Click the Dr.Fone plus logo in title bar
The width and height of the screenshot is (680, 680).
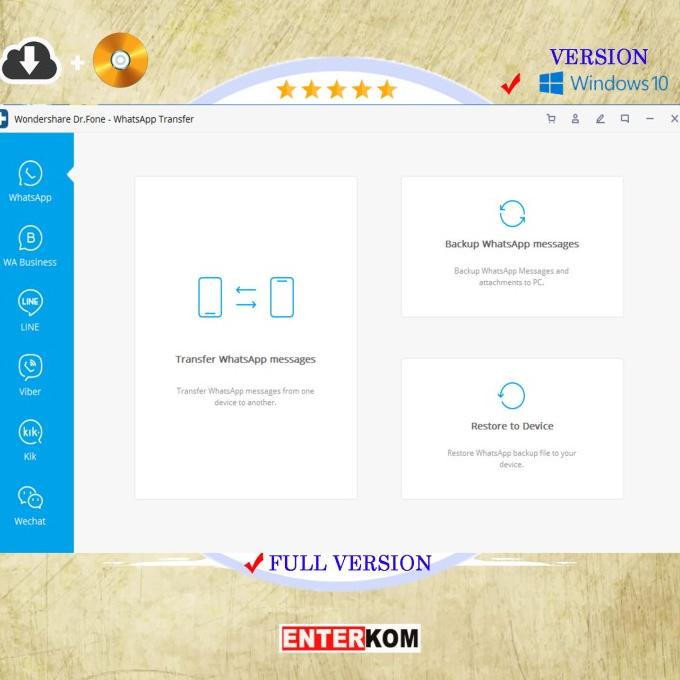(x=3, y=119)
